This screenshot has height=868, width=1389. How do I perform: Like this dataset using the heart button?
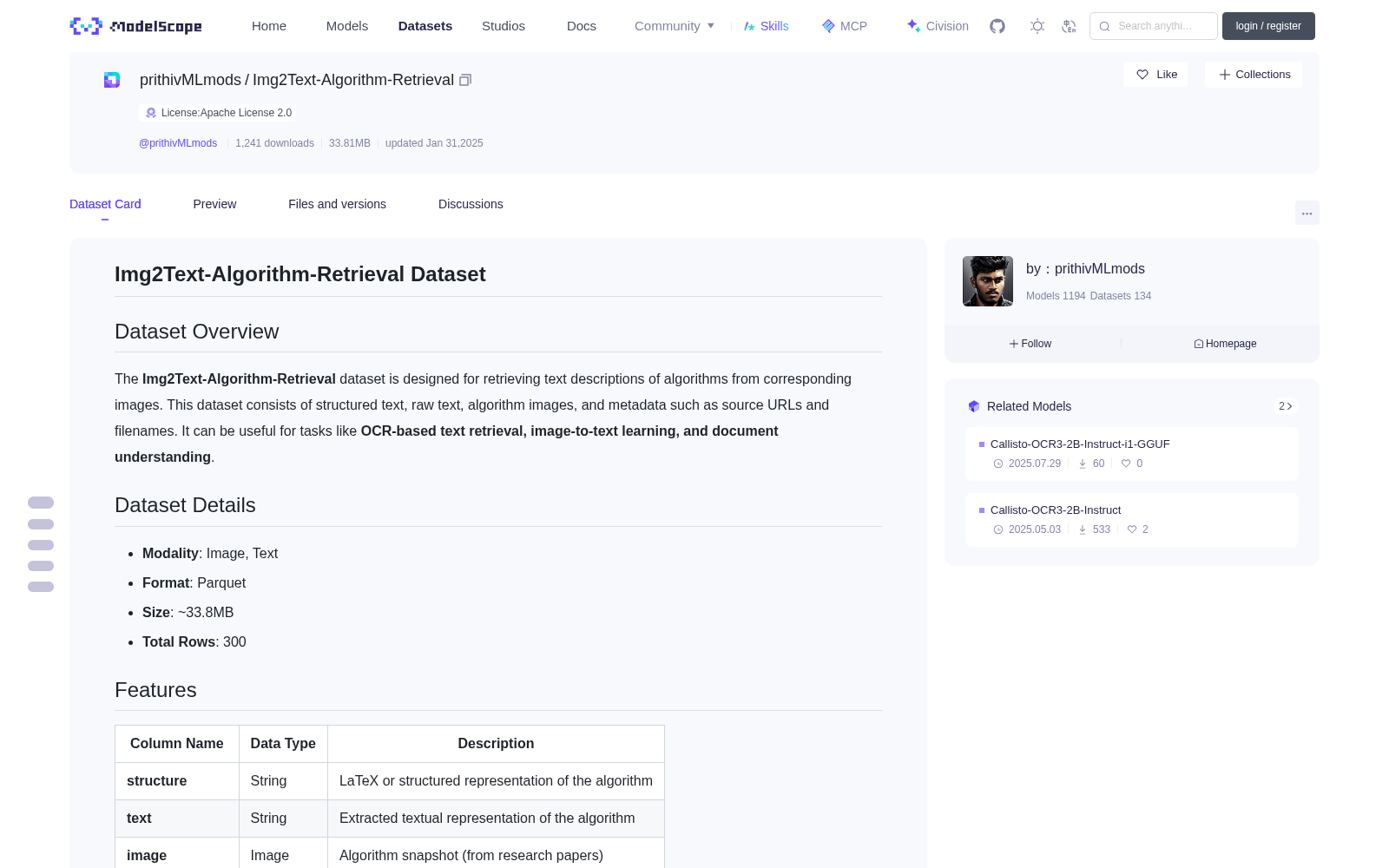(x=1156, y=75)
